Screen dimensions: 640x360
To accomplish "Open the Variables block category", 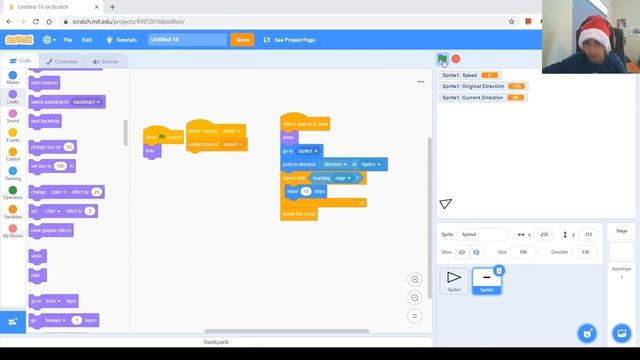I will 13,212.
